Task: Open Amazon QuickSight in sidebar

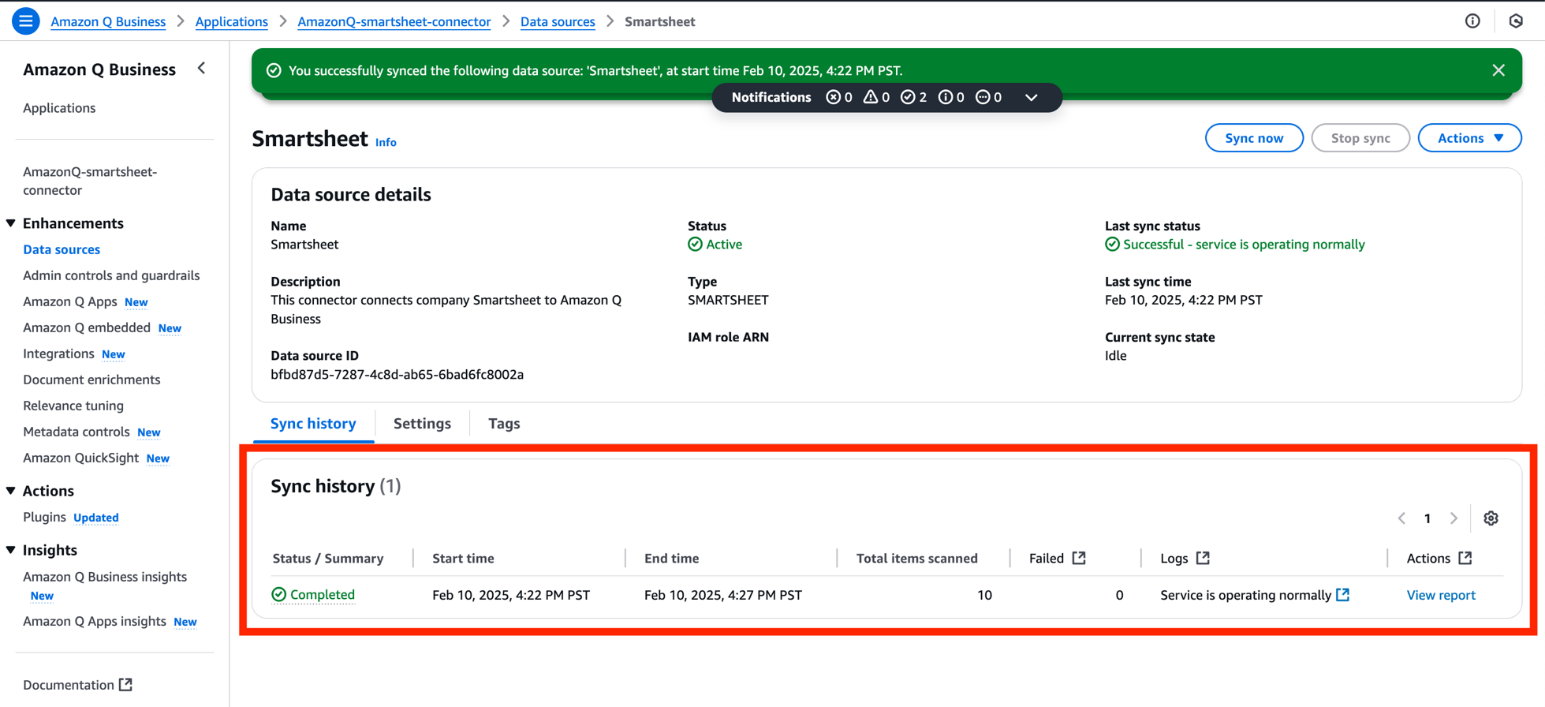Action: pos(82,458)
